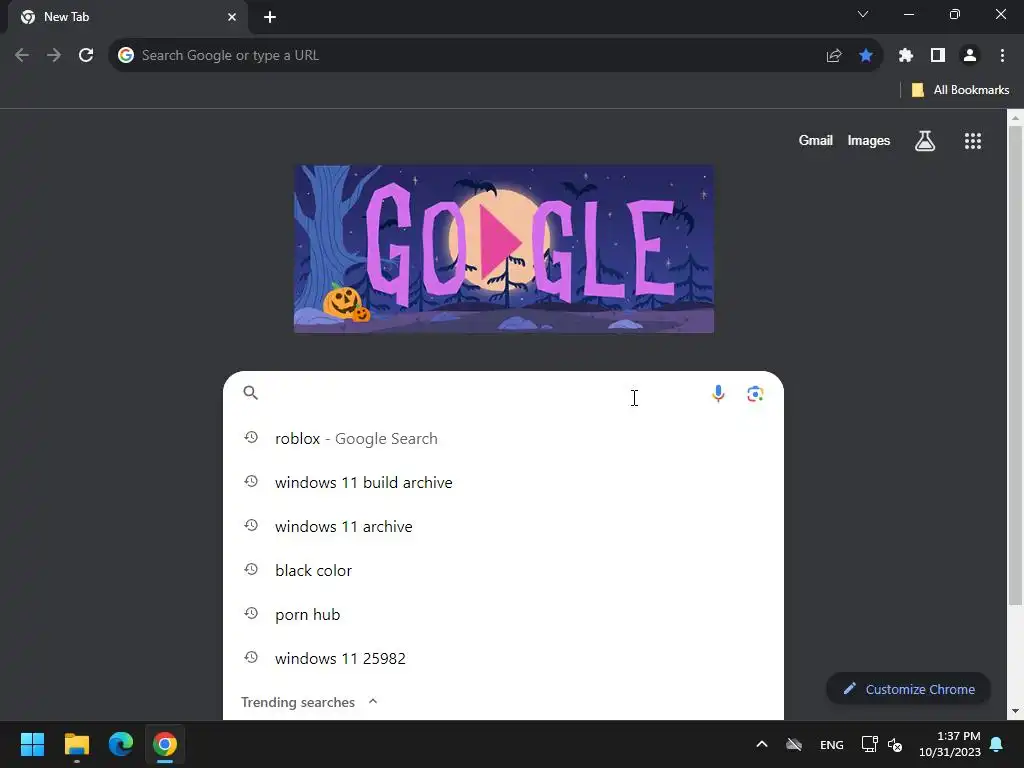Screen dimensions: 1024x768
Task: Show hidden system tray icons
Action: (761, 744)
